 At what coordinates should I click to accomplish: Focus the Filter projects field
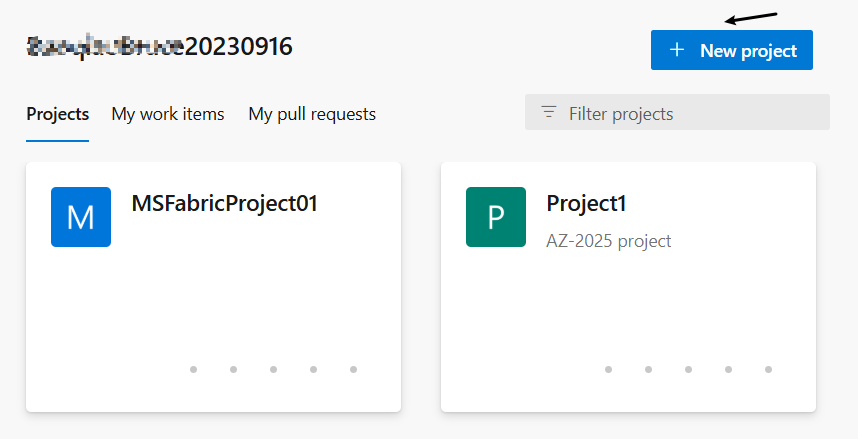(677, 112)
